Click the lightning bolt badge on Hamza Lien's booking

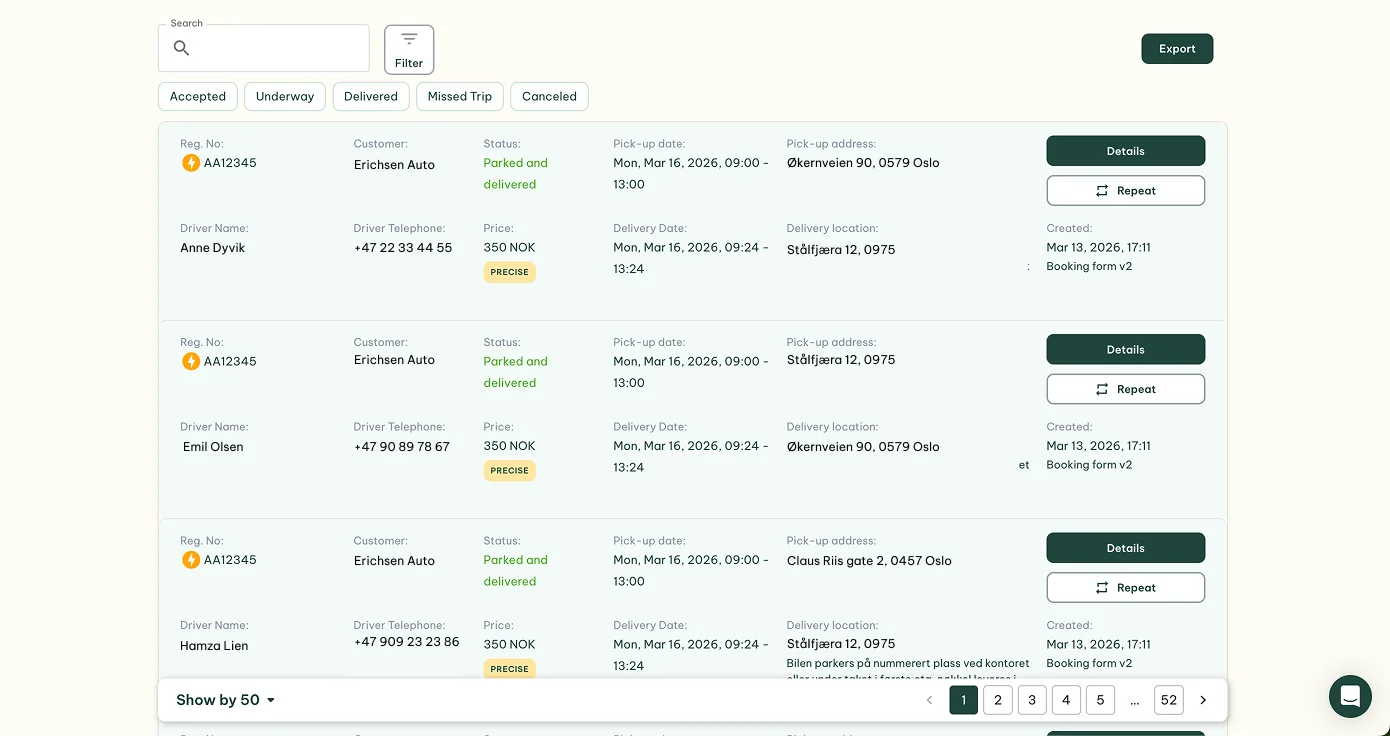point(191,560)
